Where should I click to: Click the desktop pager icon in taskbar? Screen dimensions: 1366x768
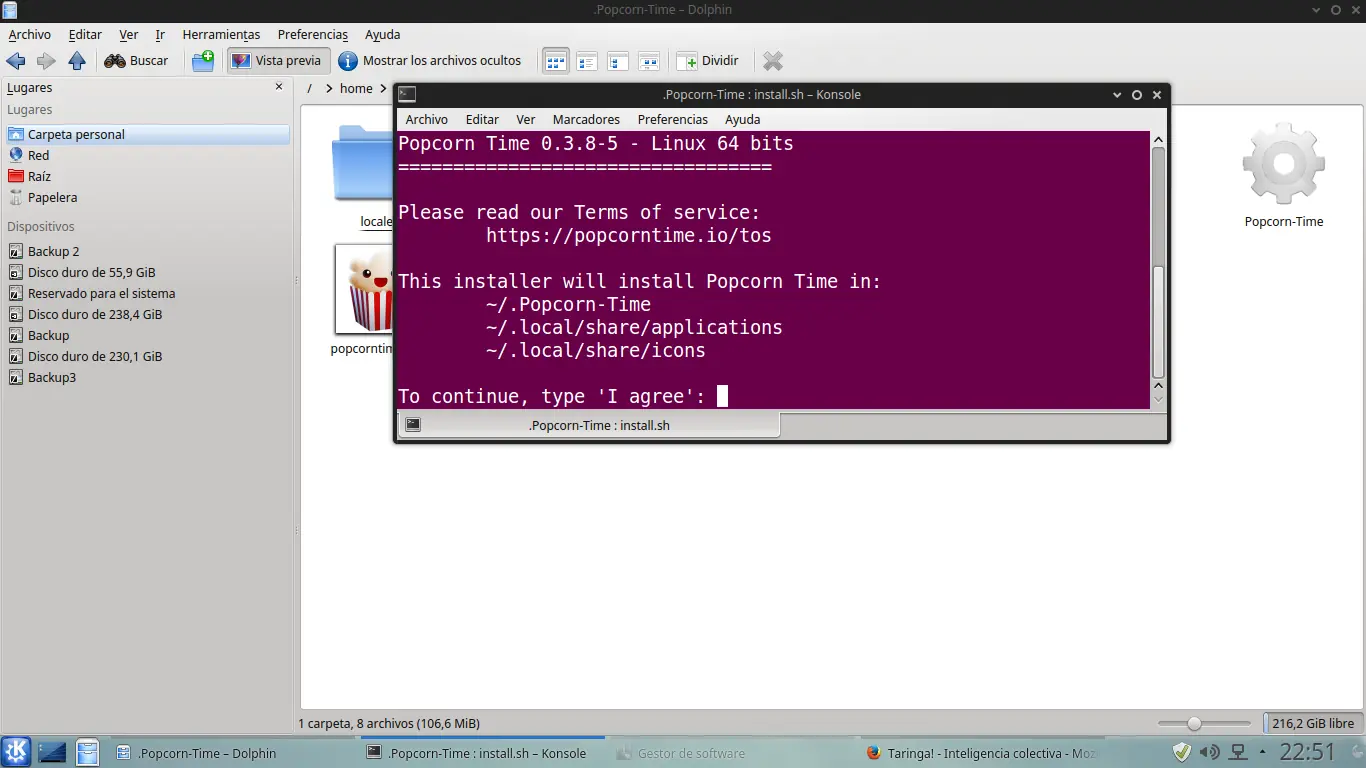(x=52, y=752)
